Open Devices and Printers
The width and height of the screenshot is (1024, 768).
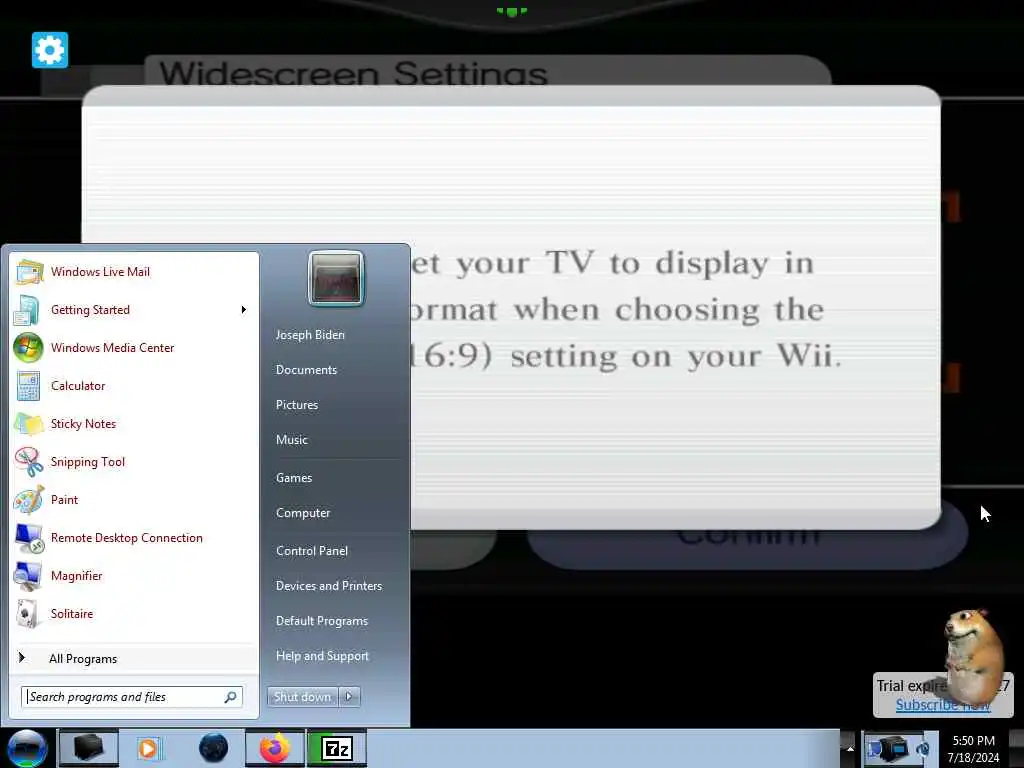tap(328, 586)
